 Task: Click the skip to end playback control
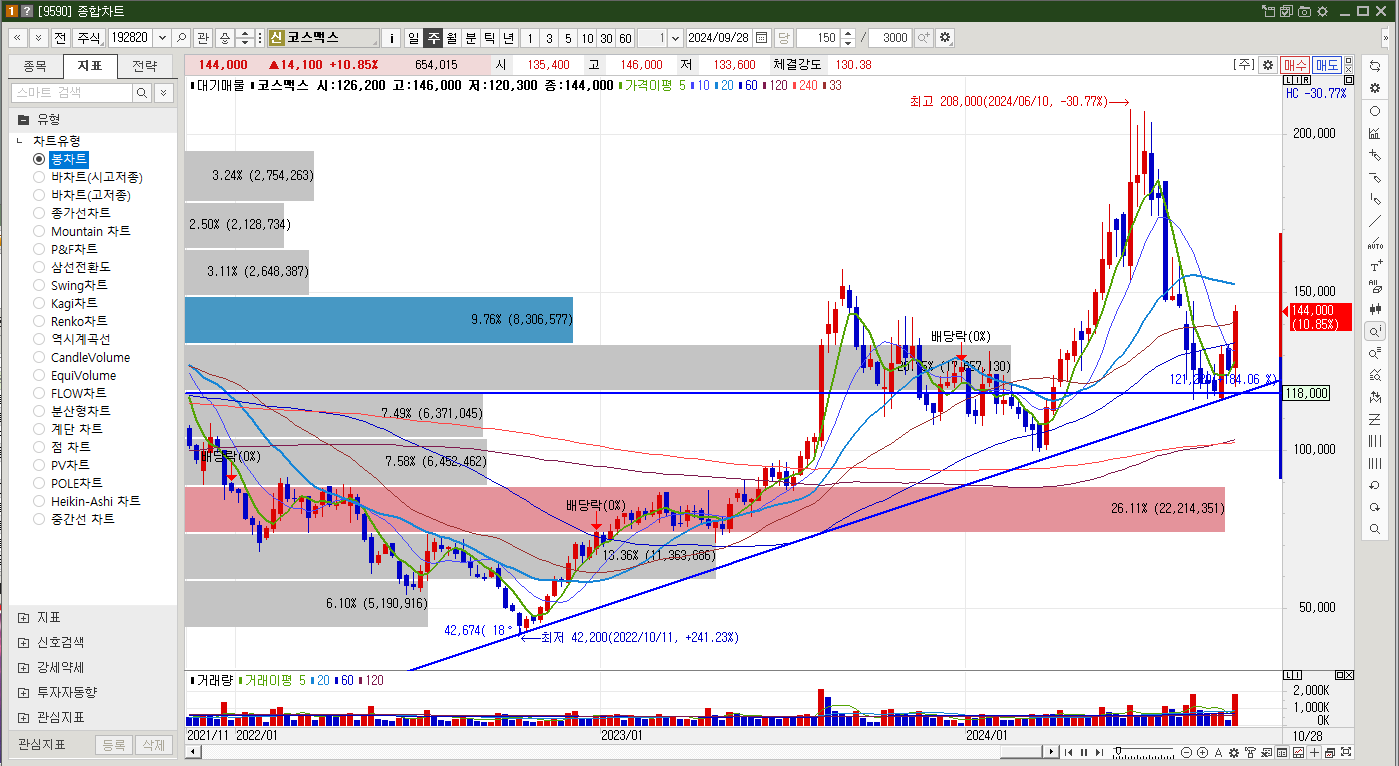1099,752
